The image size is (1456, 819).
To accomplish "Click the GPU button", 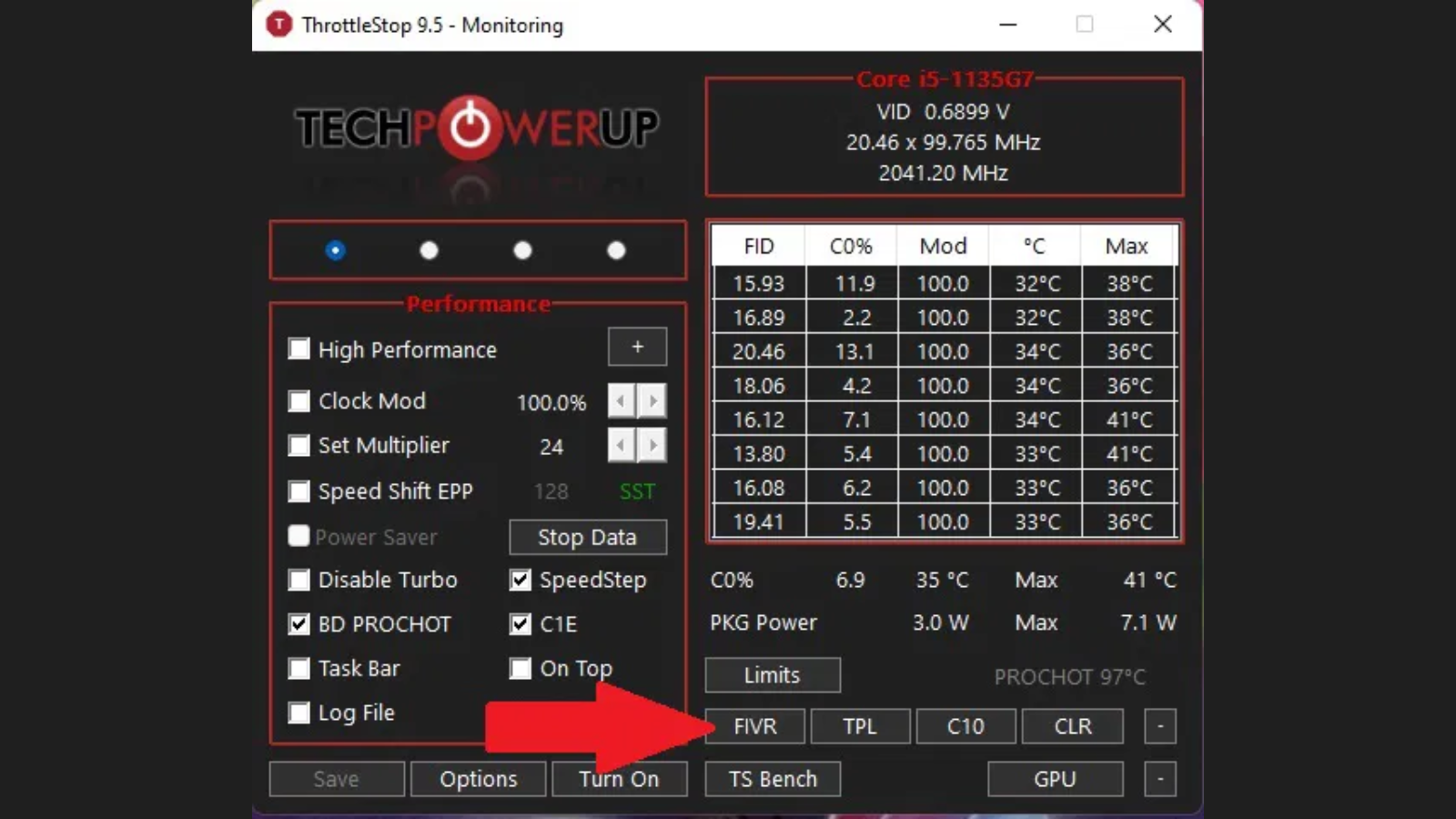I will point(1056,779).
